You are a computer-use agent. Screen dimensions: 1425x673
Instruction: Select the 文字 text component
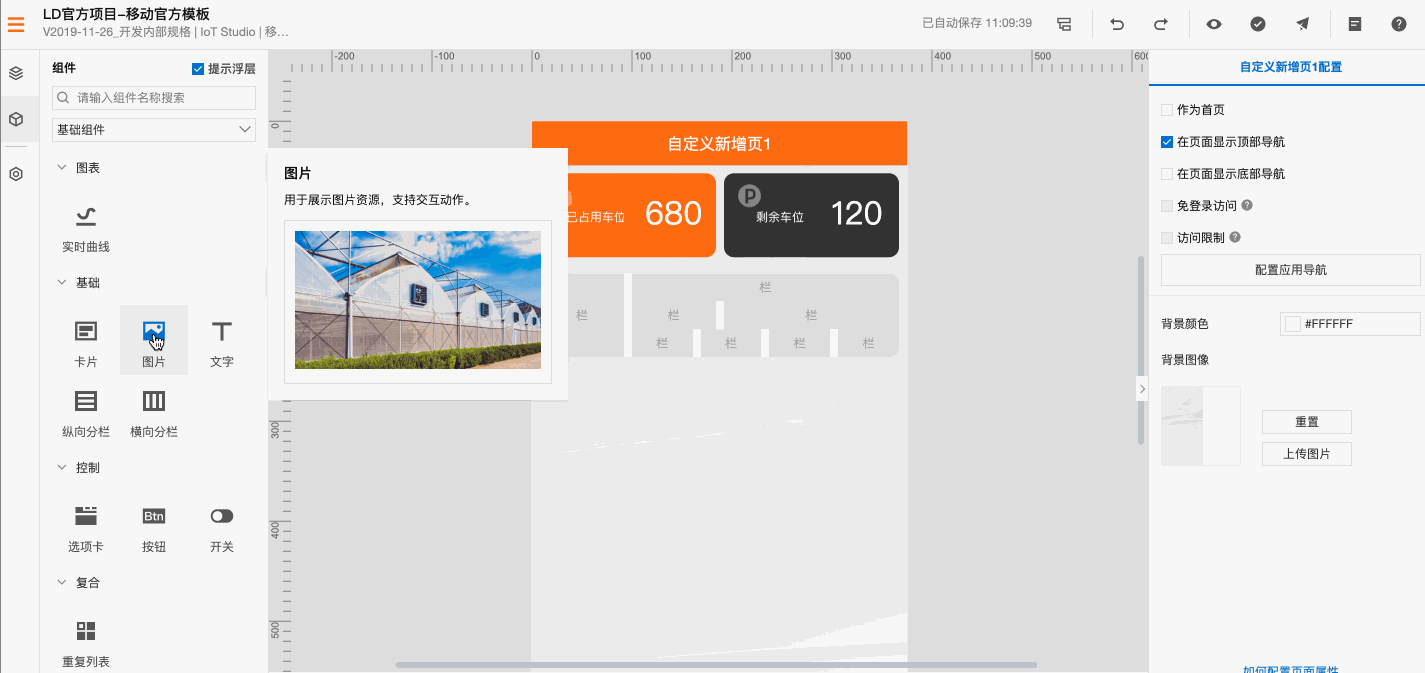(x=222, y=341)
